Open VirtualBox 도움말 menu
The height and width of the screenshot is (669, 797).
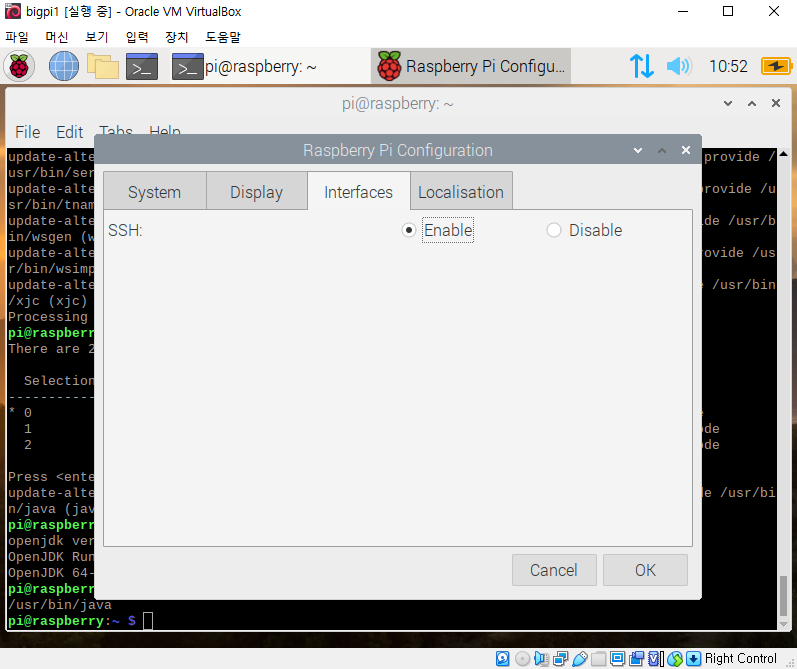click(x=223, y=37)
